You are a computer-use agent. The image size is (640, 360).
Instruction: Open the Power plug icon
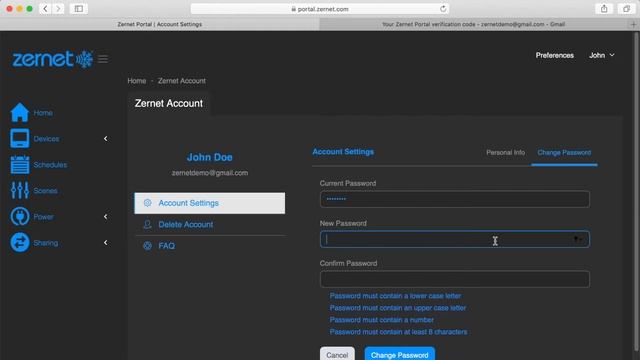[x=20, y=216]
